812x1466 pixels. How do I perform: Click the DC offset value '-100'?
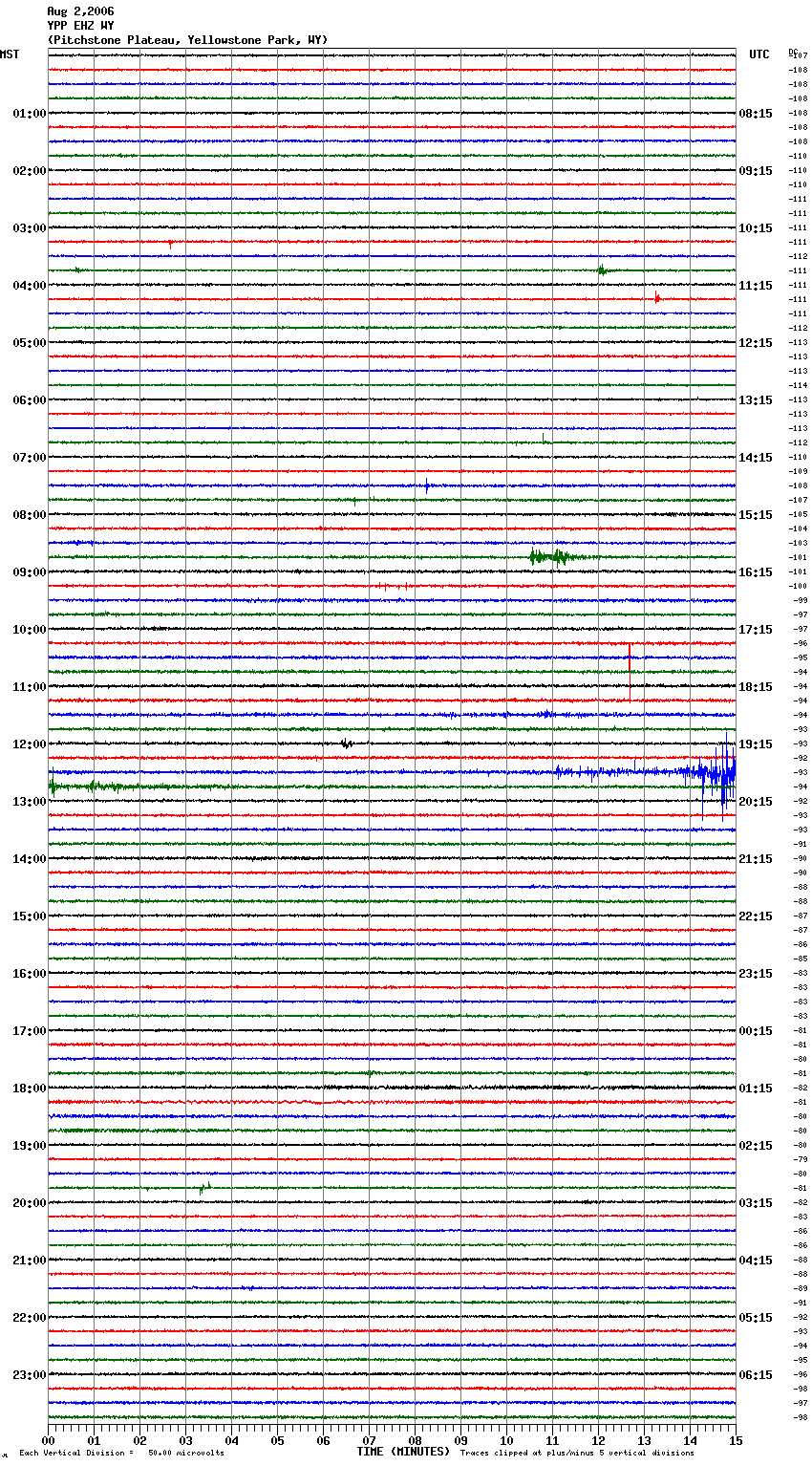tap(798, 587)
